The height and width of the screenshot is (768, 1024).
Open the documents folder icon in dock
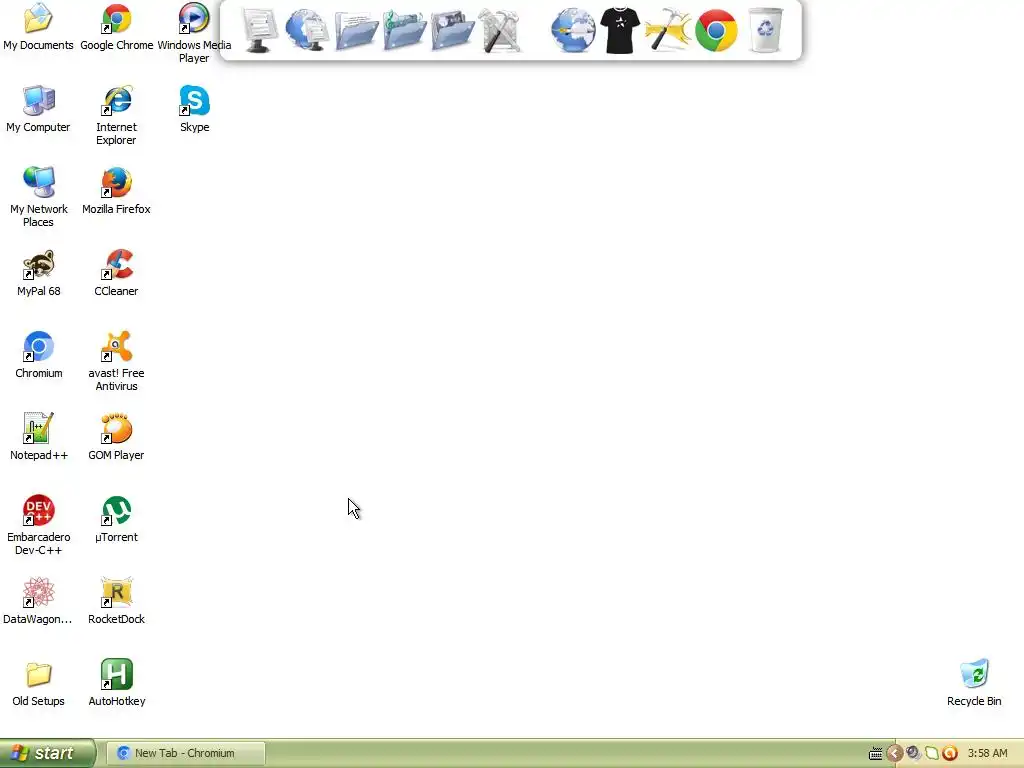coord(356,30)
